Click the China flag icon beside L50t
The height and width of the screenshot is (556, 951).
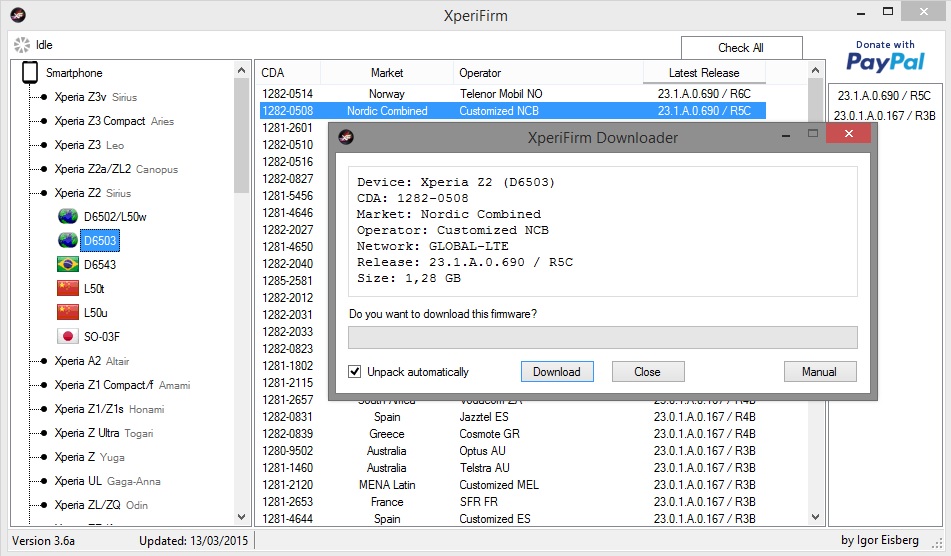pos(68,289)
